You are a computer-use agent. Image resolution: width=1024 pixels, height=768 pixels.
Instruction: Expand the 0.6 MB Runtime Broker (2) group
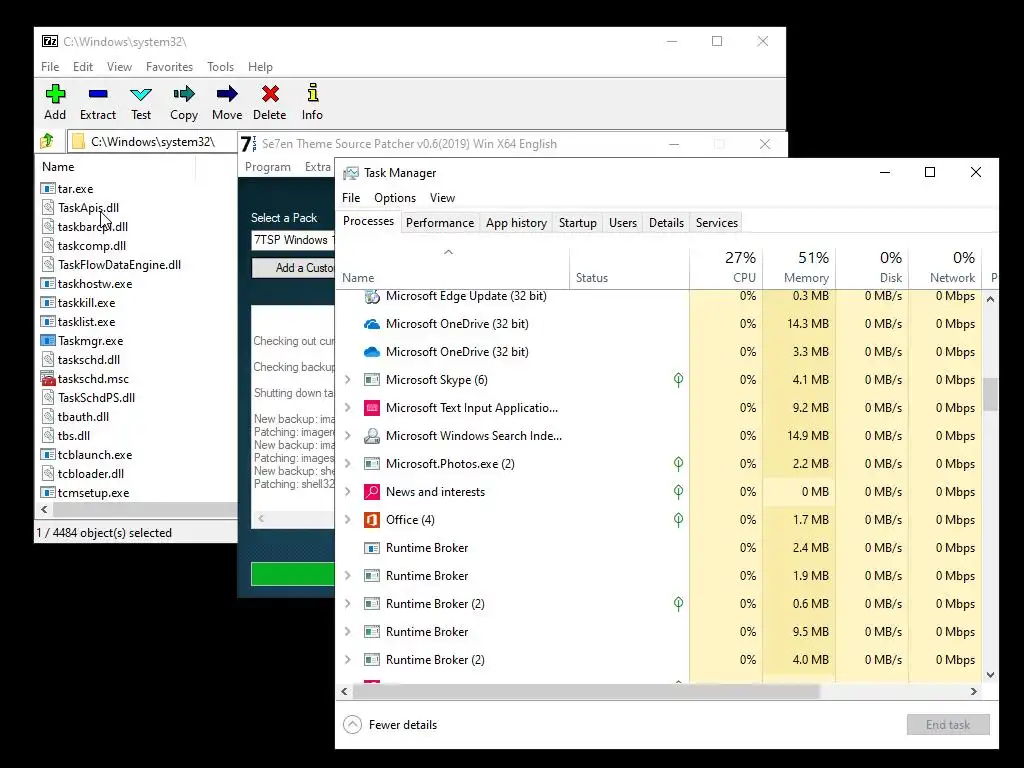click(347, 603)
